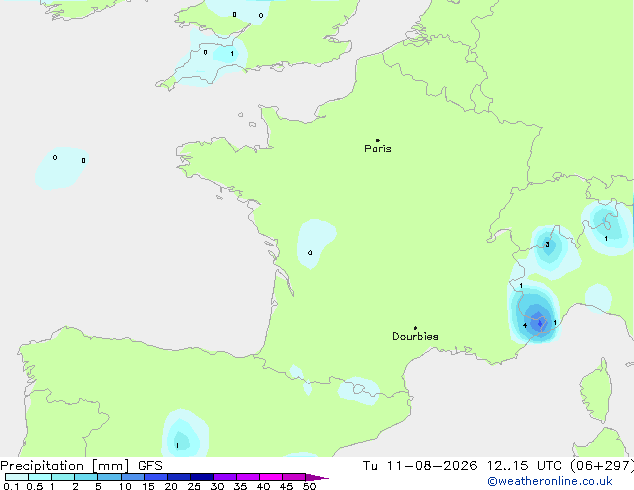Select the Paris location dot marker
This screenshot has height=490, width=634.
point(378,140)
